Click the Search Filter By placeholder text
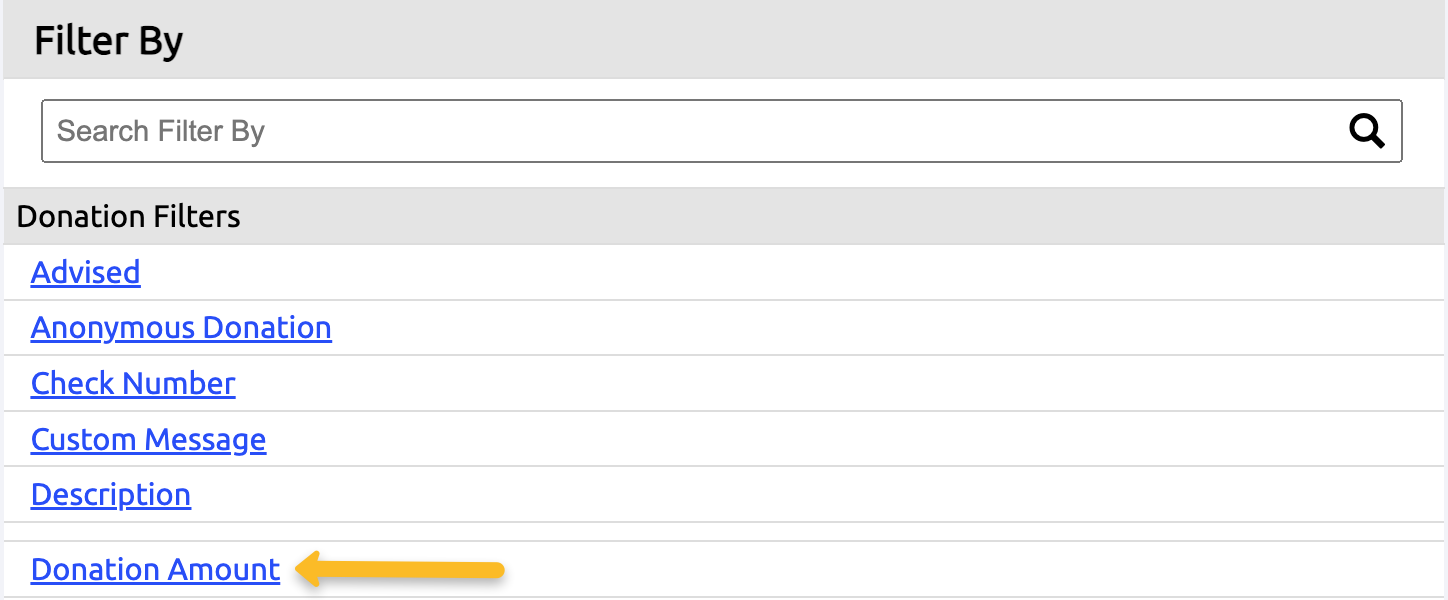1448x600 pixels. [160, 130]
